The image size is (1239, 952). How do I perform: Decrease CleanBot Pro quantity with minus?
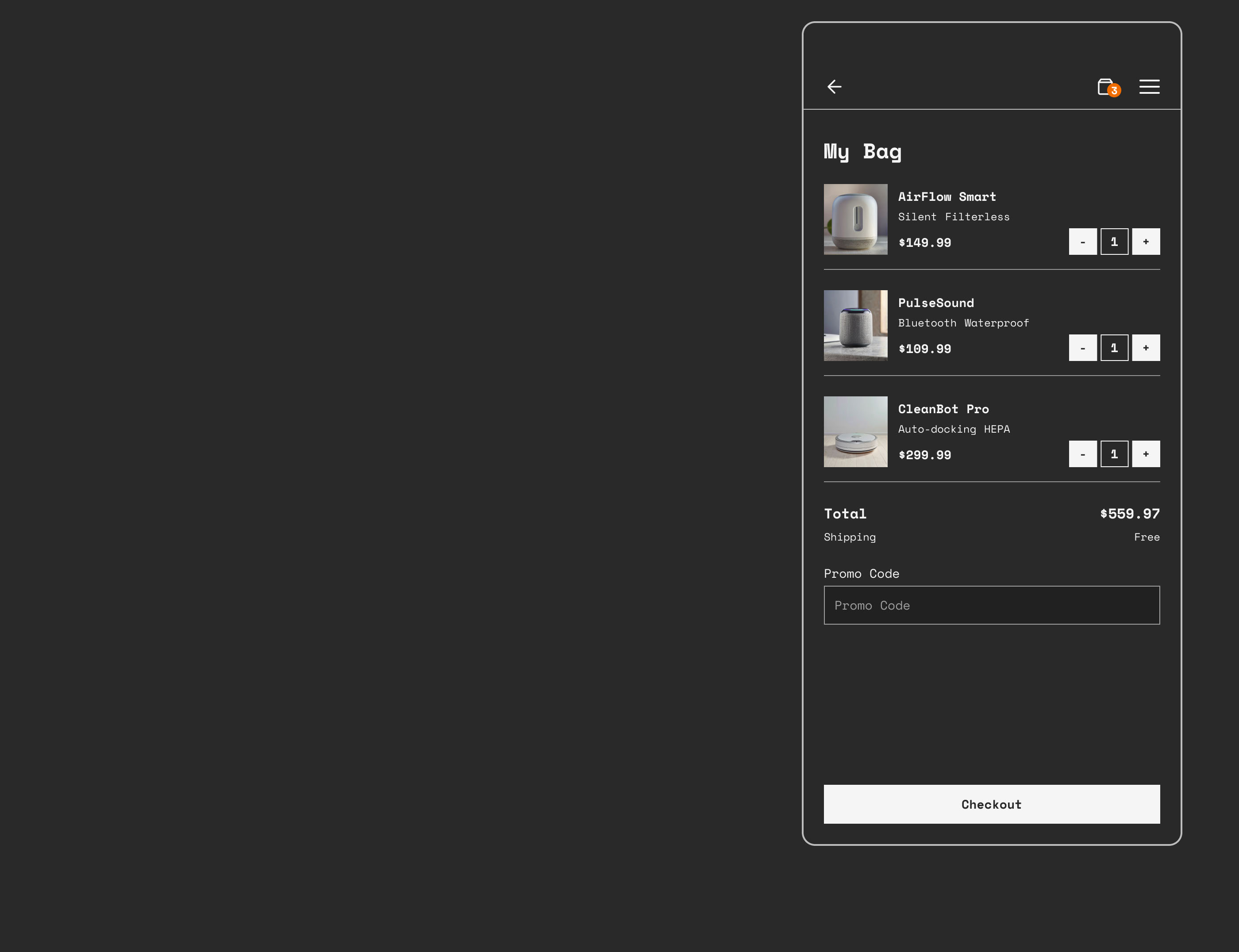tap(1082, 454)
